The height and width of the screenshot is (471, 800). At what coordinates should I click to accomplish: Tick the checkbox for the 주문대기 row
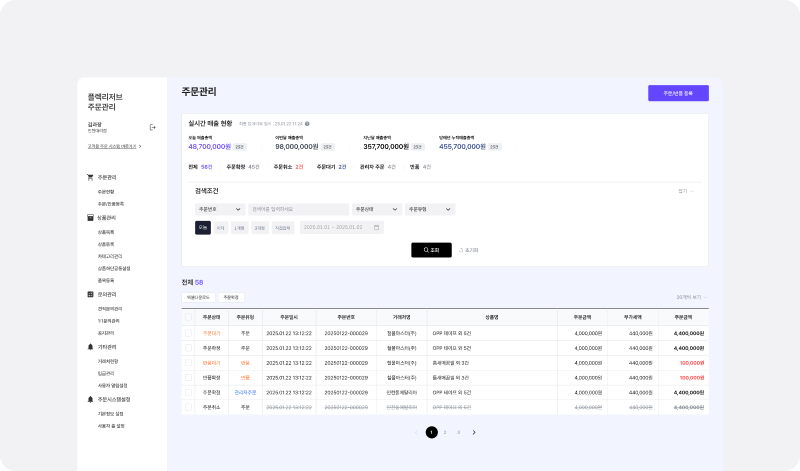coord(188,333)
